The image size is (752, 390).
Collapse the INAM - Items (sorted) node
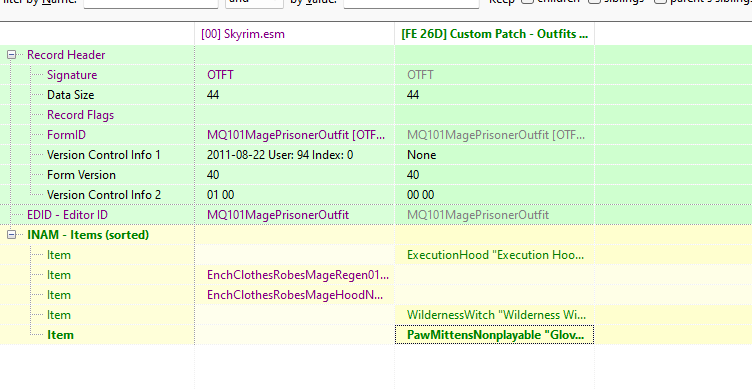point(12,235)
